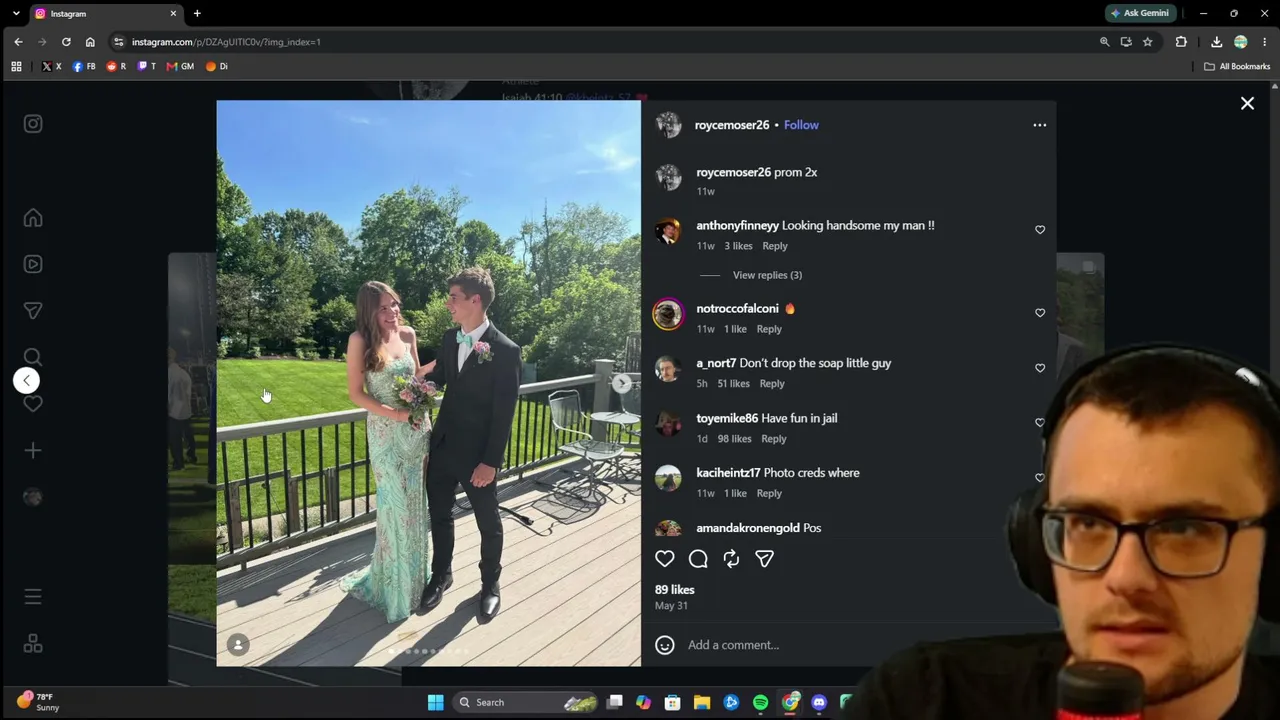The width and height of the screenshot is (1280, 720).
Task: Open the 'Also from Meta' grid icon
Action: tap(33, 644)
